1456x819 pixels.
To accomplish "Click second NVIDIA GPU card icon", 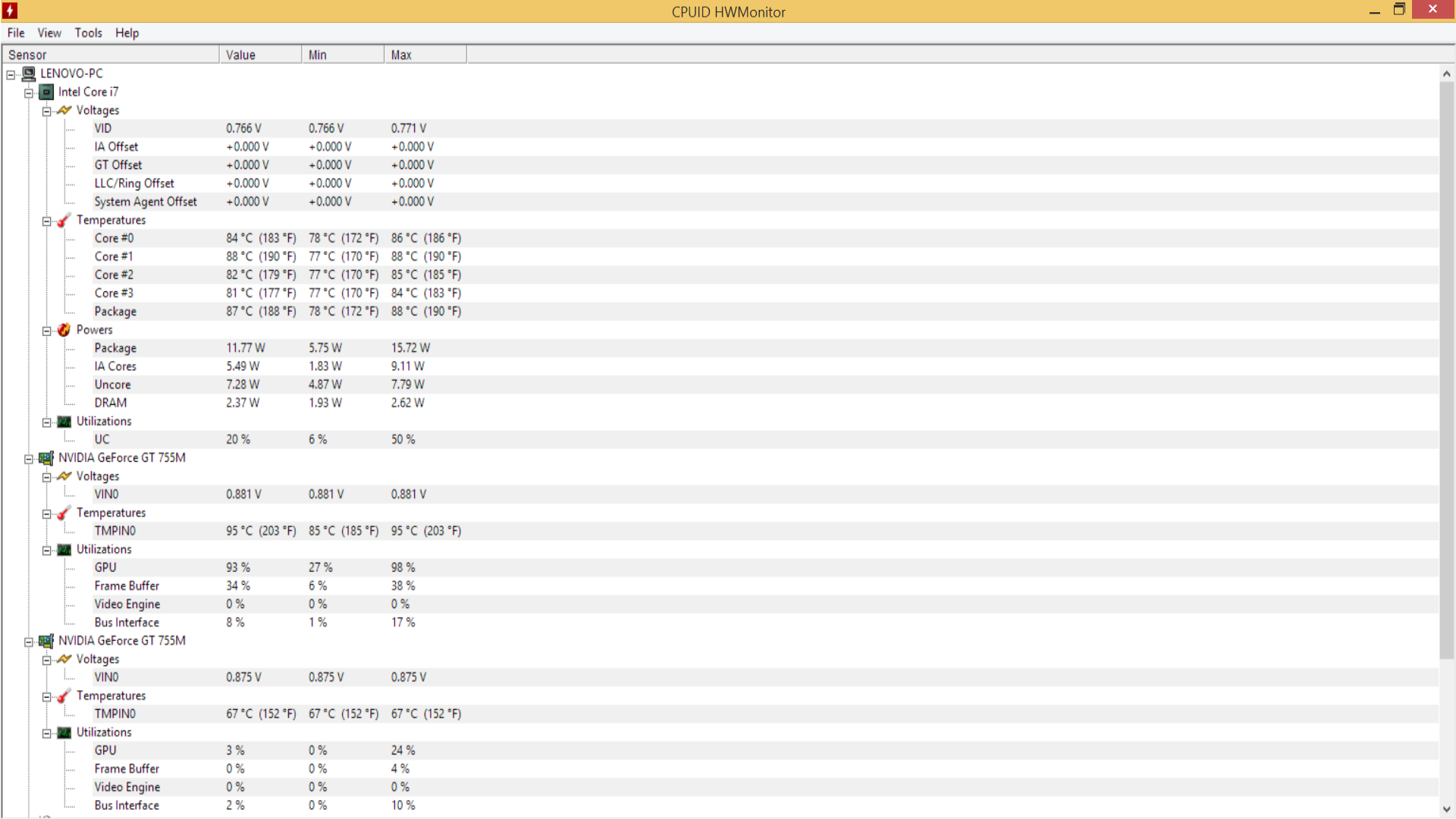I will 46,641.
